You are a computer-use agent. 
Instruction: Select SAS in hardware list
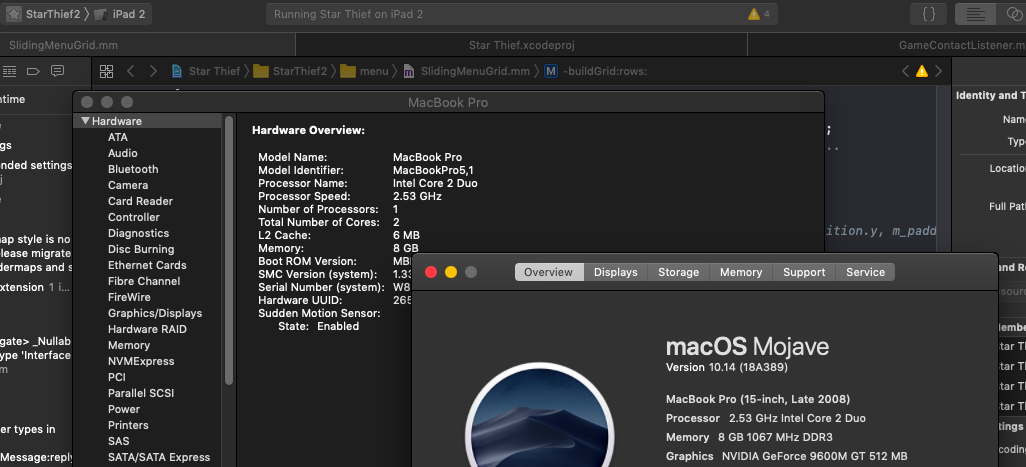point(118,441)
